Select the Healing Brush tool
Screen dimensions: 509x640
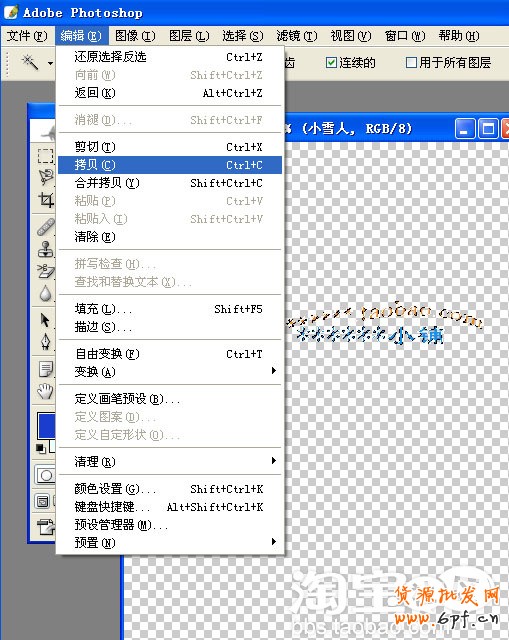click(x=46, y=227)
